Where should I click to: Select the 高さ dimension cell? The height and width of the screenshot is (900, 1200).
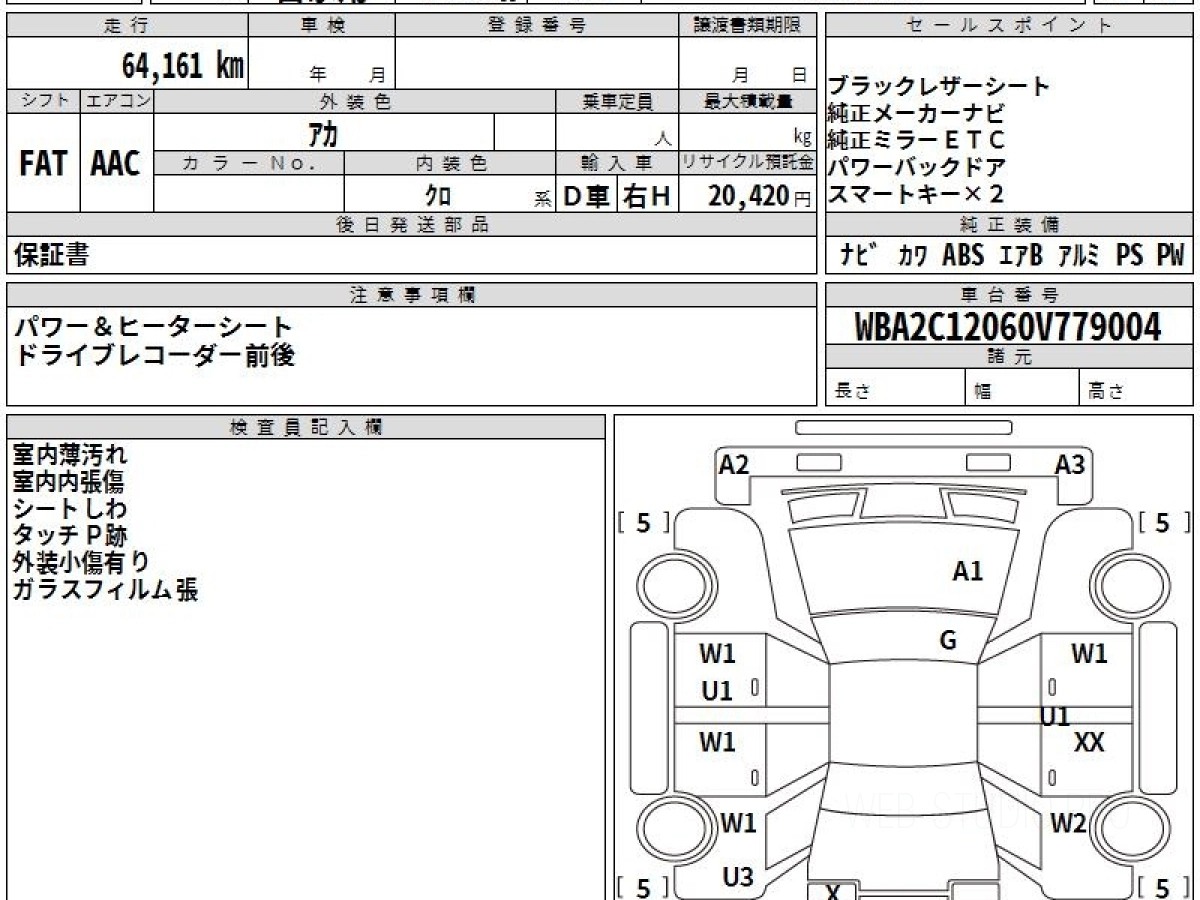(x=1137, y=388)
